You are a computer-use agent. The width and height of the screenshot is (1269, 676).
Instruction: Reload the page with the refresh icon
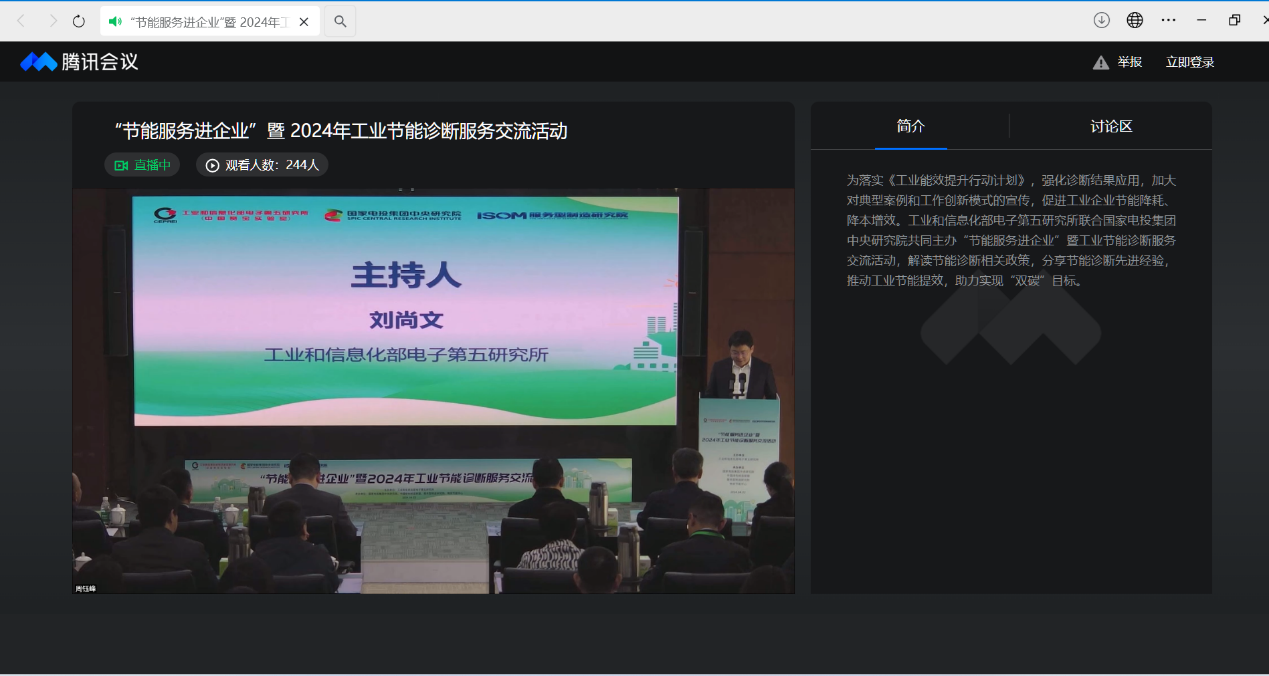point(79,21)
